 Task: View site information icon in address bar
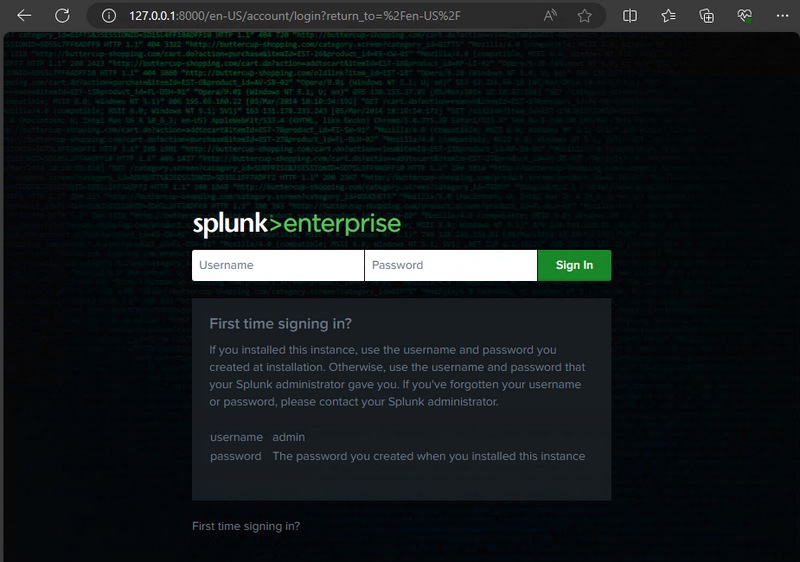coord(109,16)
